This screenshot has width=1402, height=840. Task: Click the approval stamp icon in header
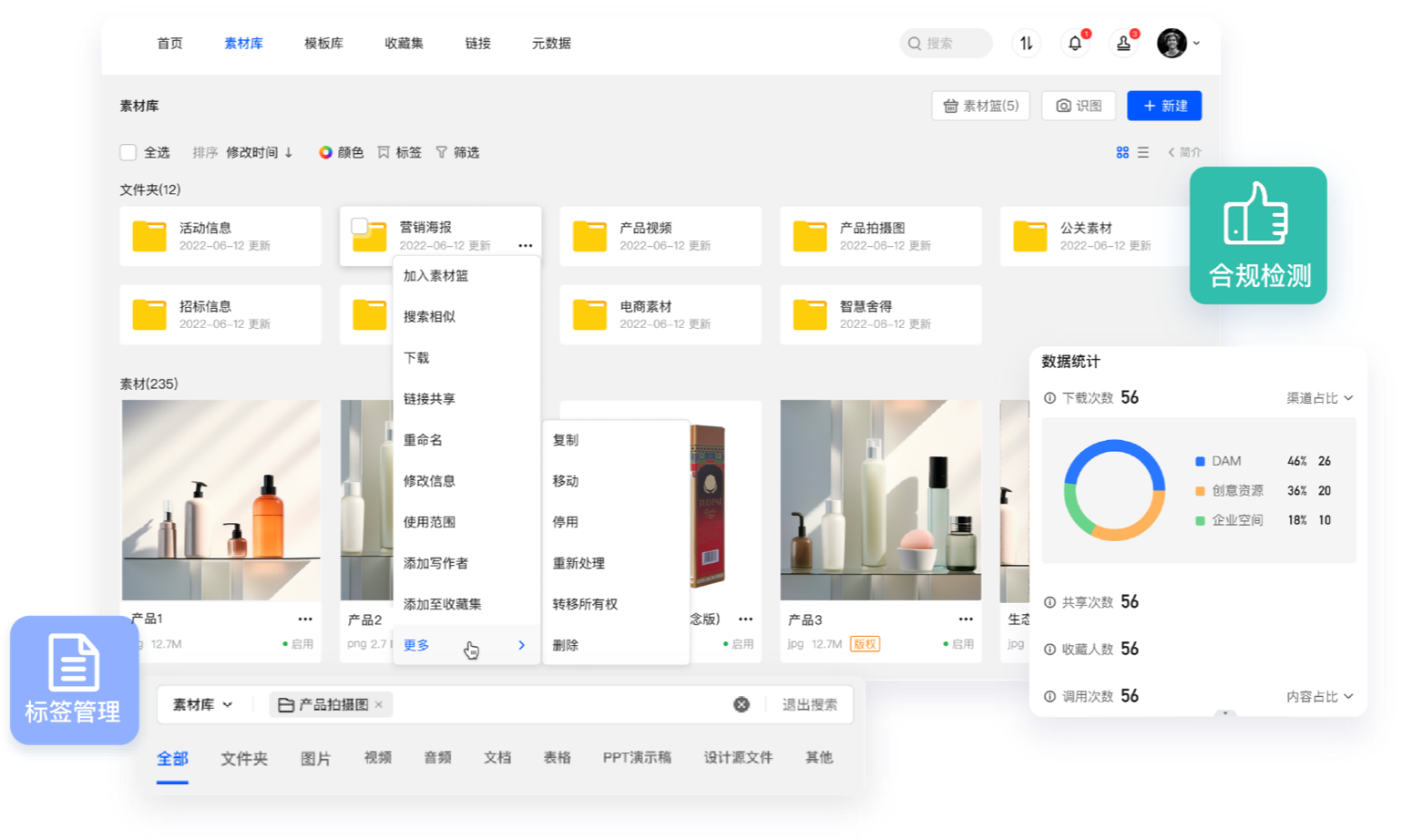[x=1123, y=43]
